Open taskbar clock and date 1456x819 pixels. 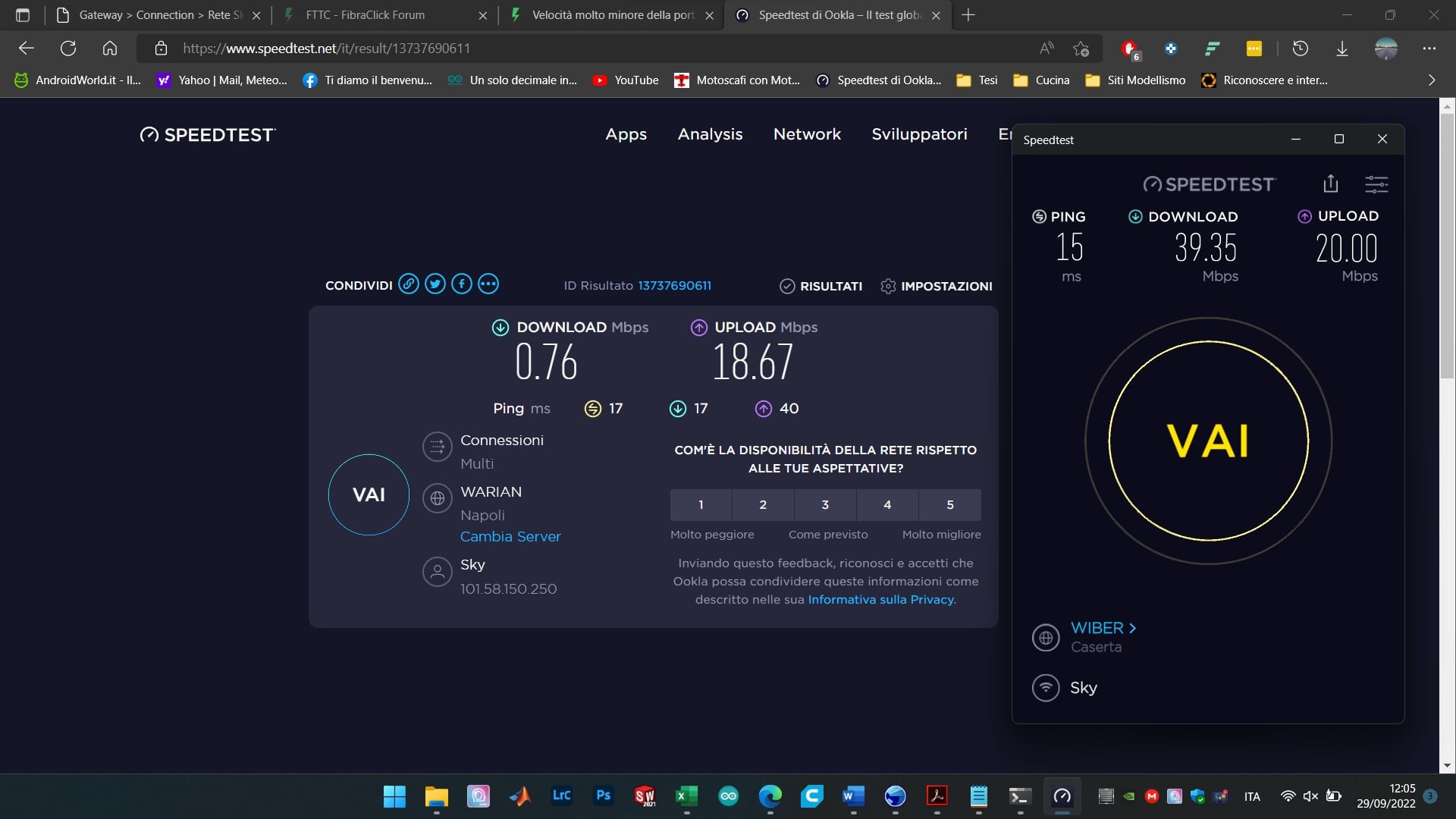point(1386,796)
